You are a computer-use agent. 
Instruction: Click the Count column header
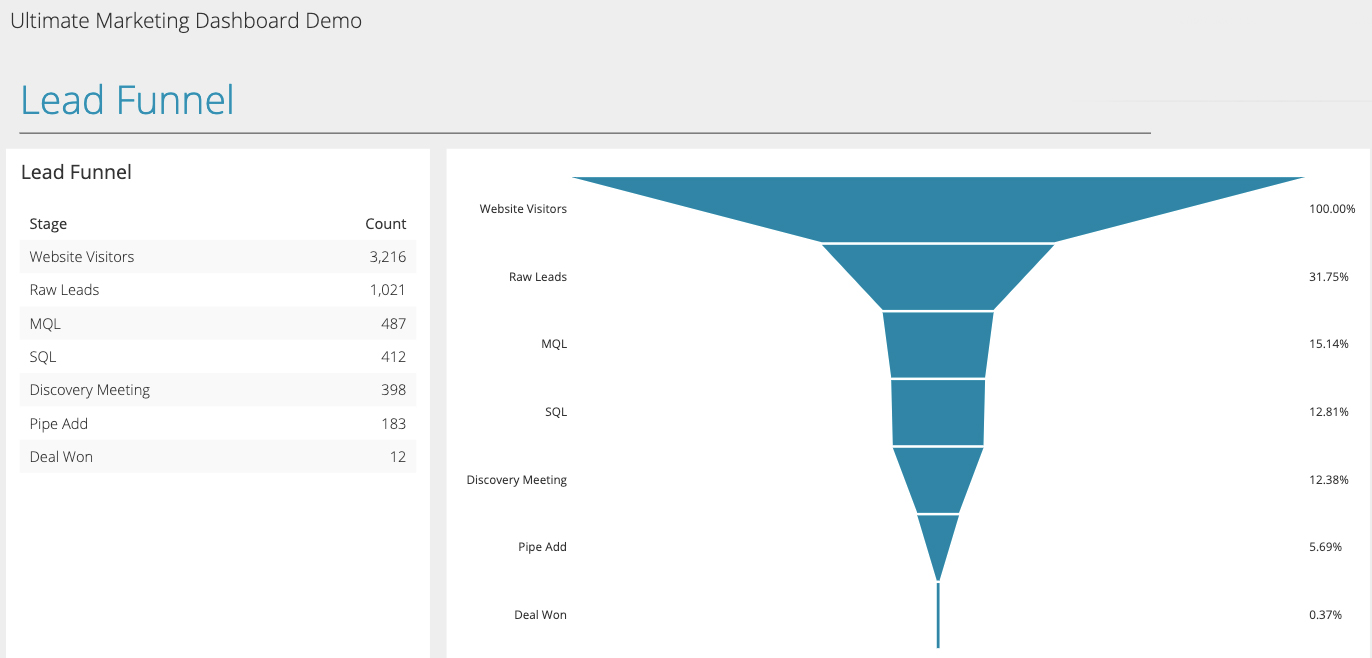click(386, 224)
